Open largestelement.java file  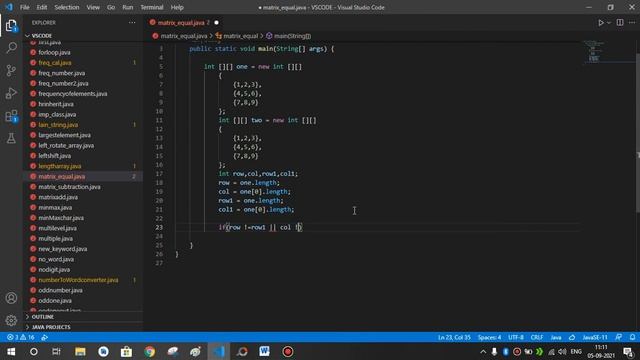64,135
